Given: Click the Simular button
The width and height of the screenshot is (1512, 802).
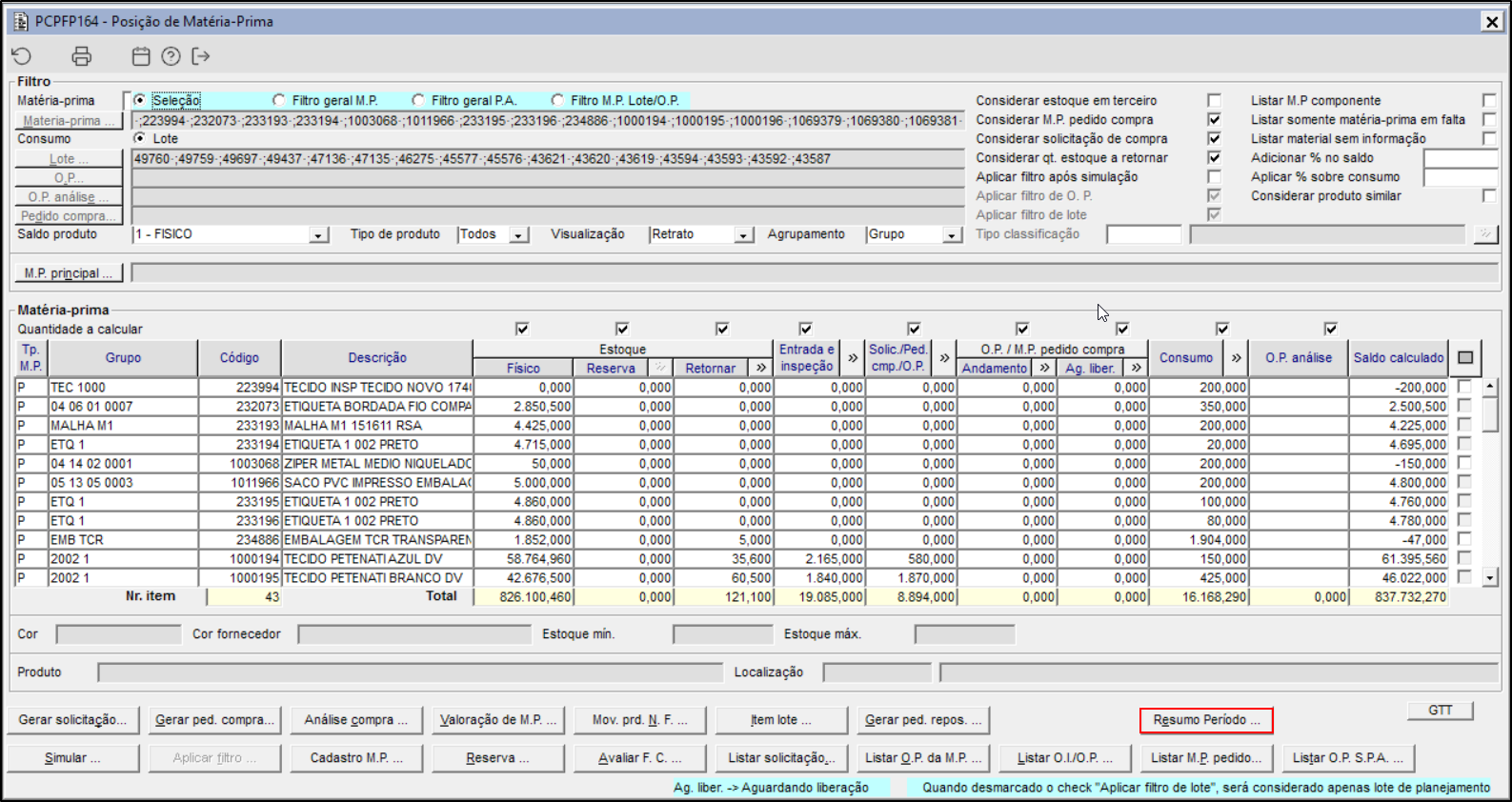Looking at the screenshot, I should click(x=72, y=758).
